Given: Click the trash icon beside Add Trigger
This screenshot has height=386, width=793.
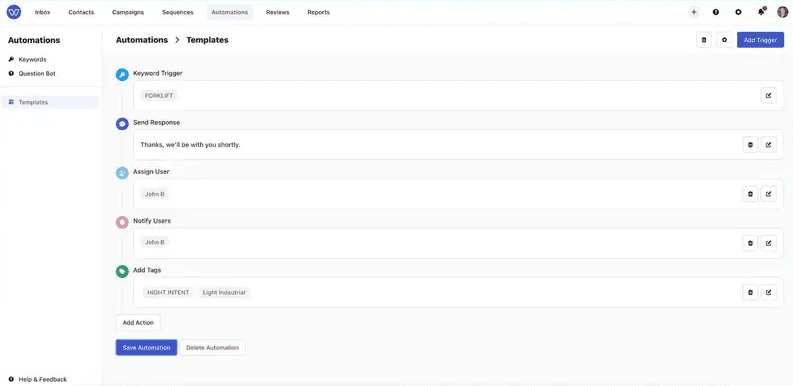Looking at the screenshot, I should tap(704, 40).
